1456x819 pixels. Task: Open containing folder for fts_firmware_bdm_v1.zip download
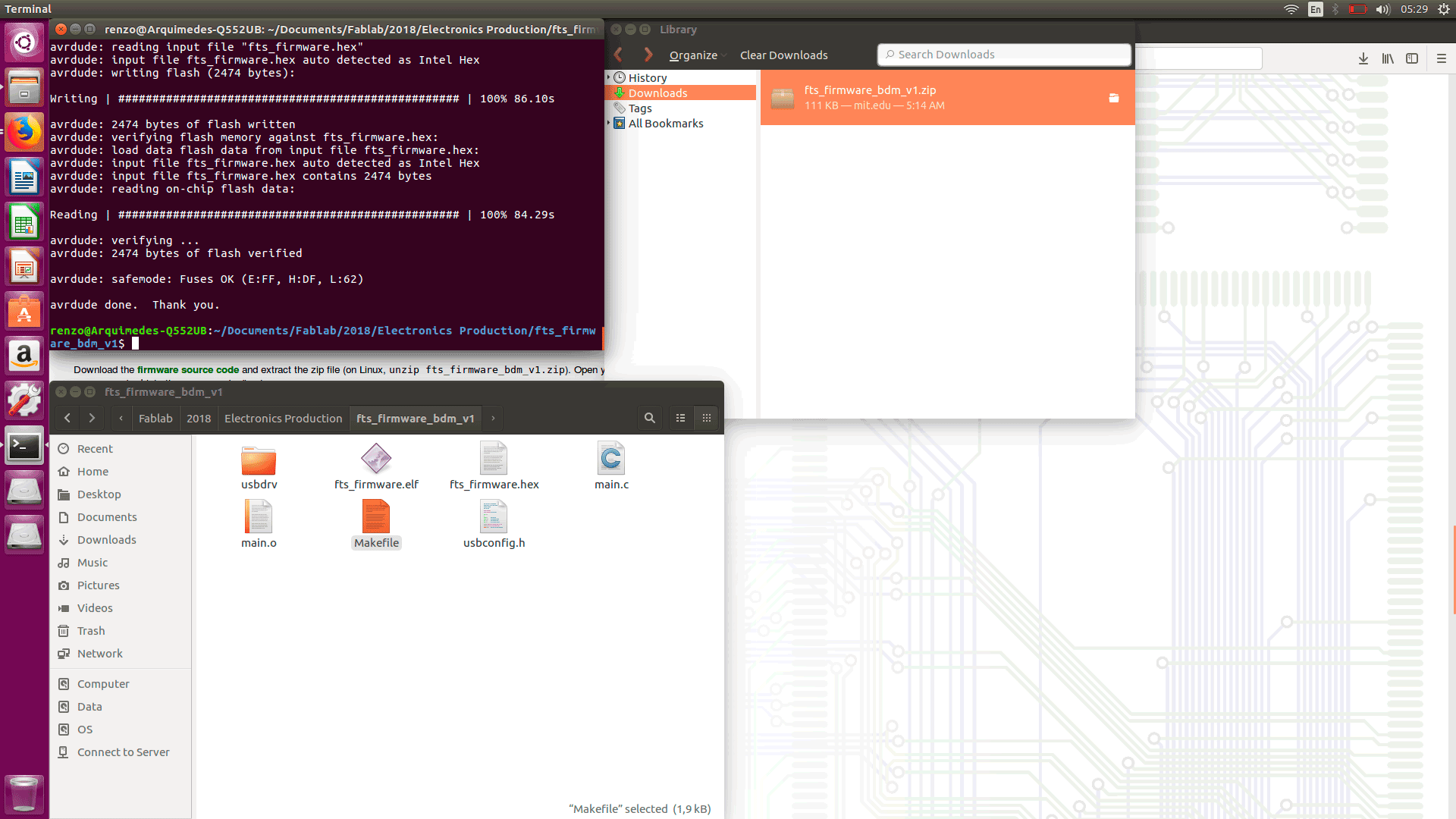click(1113, 98)
